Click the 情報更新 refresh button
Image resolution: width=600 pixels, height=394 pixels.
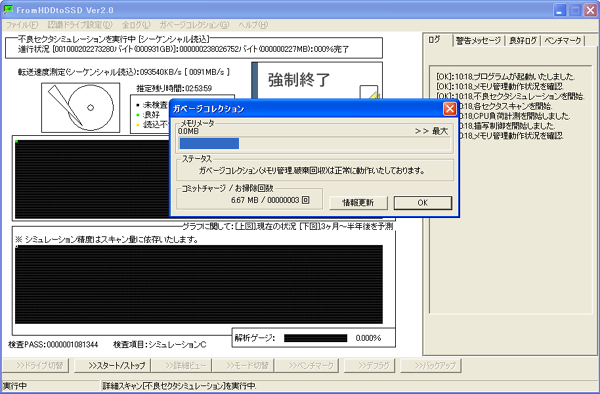[358, 203]
